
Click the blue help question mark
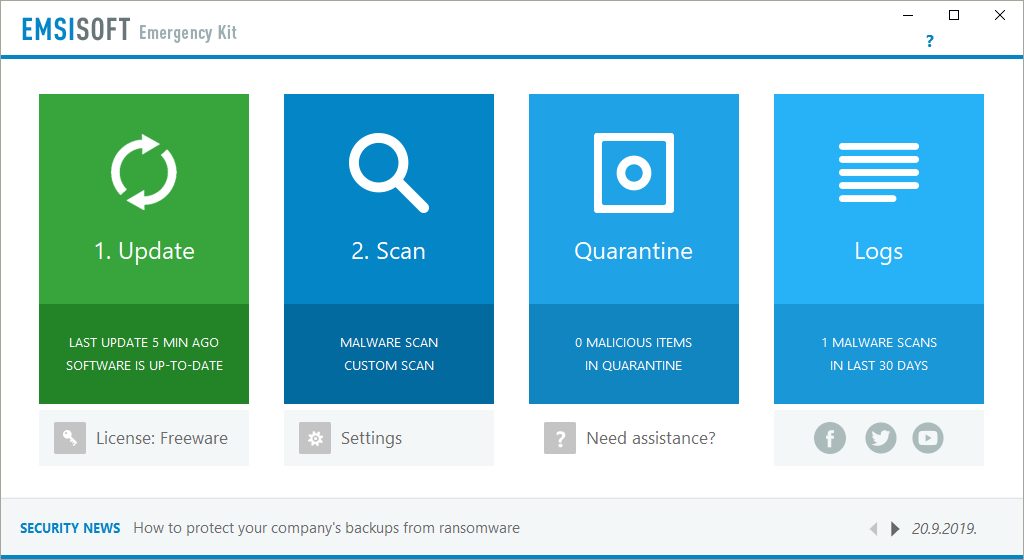tap(930, 41)
